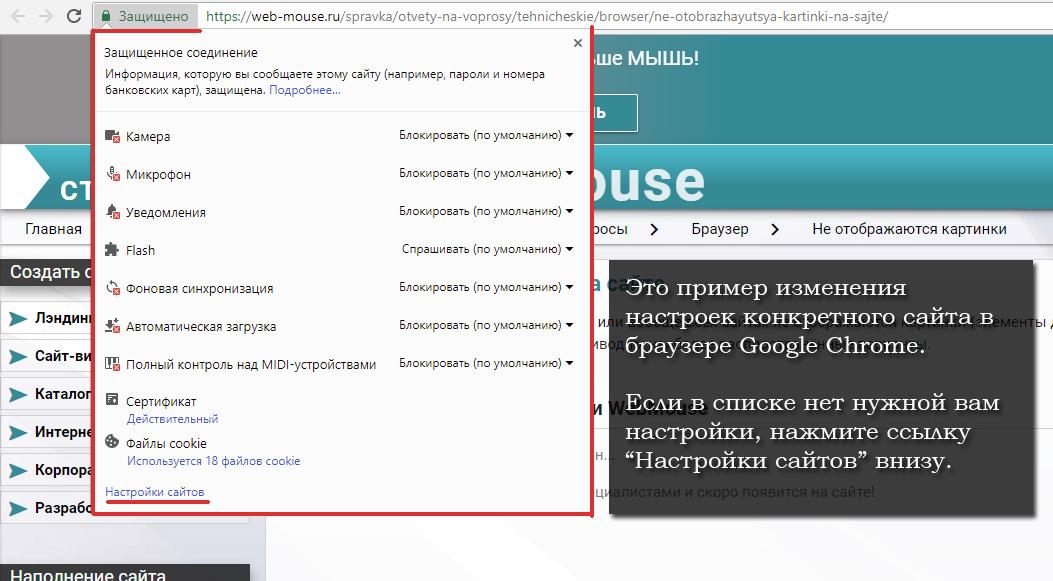
Task: Click the MIDI-устройства piano icon
Action: click(x=112, y=364)
